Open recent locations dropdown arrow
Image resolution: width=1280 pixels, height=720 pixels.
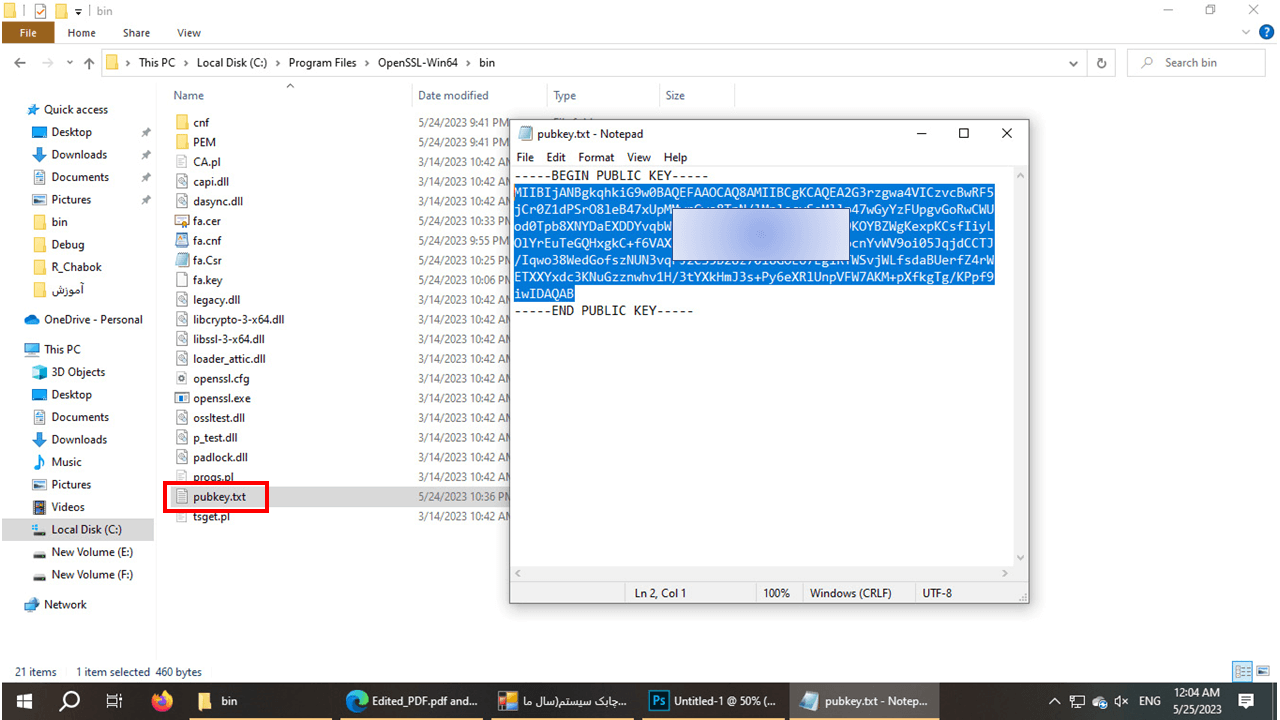pyautogui.click(x=68, y=63)
